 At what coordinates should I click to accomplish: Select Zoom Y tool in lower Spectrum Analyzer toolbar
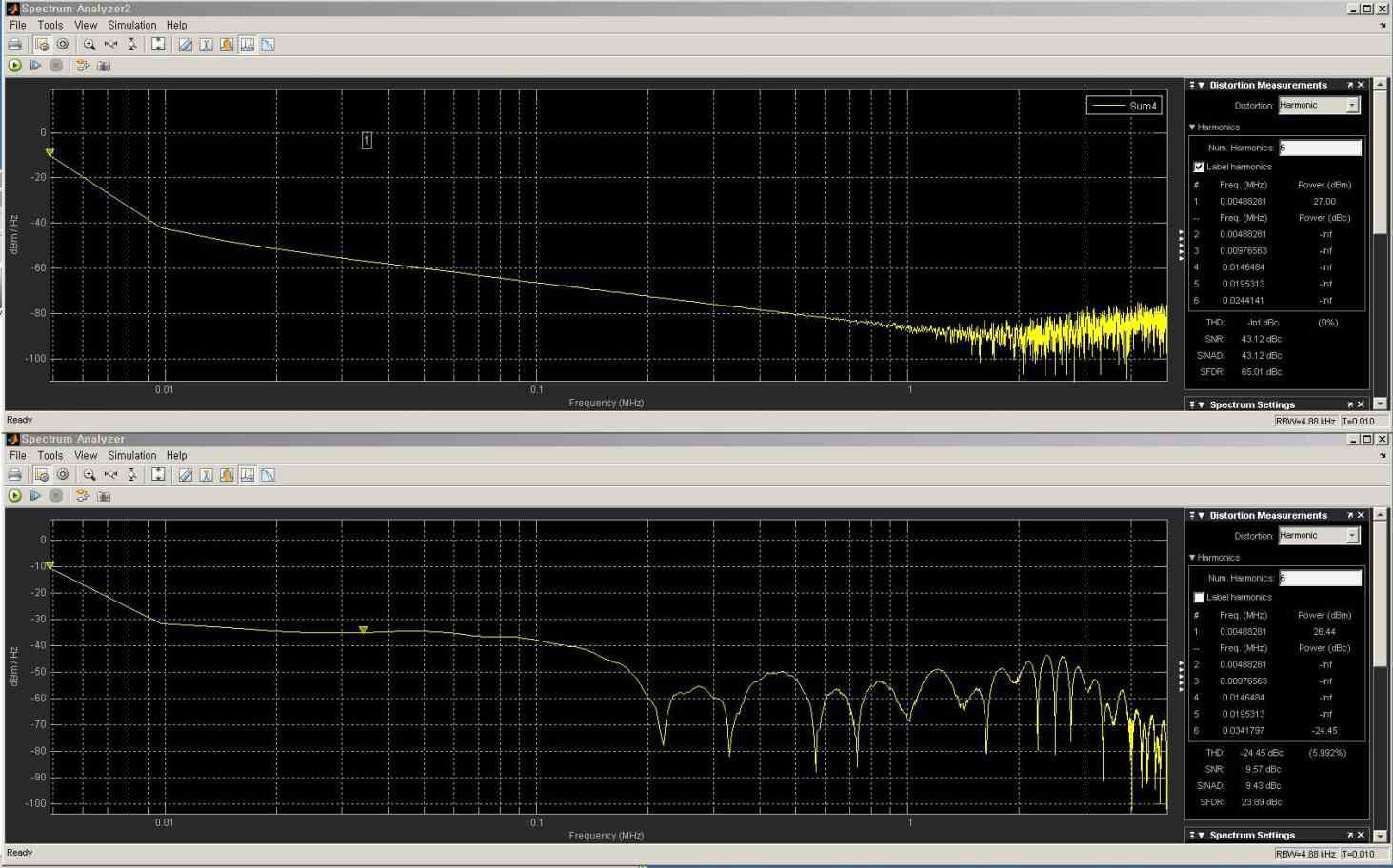click(132, 475)
